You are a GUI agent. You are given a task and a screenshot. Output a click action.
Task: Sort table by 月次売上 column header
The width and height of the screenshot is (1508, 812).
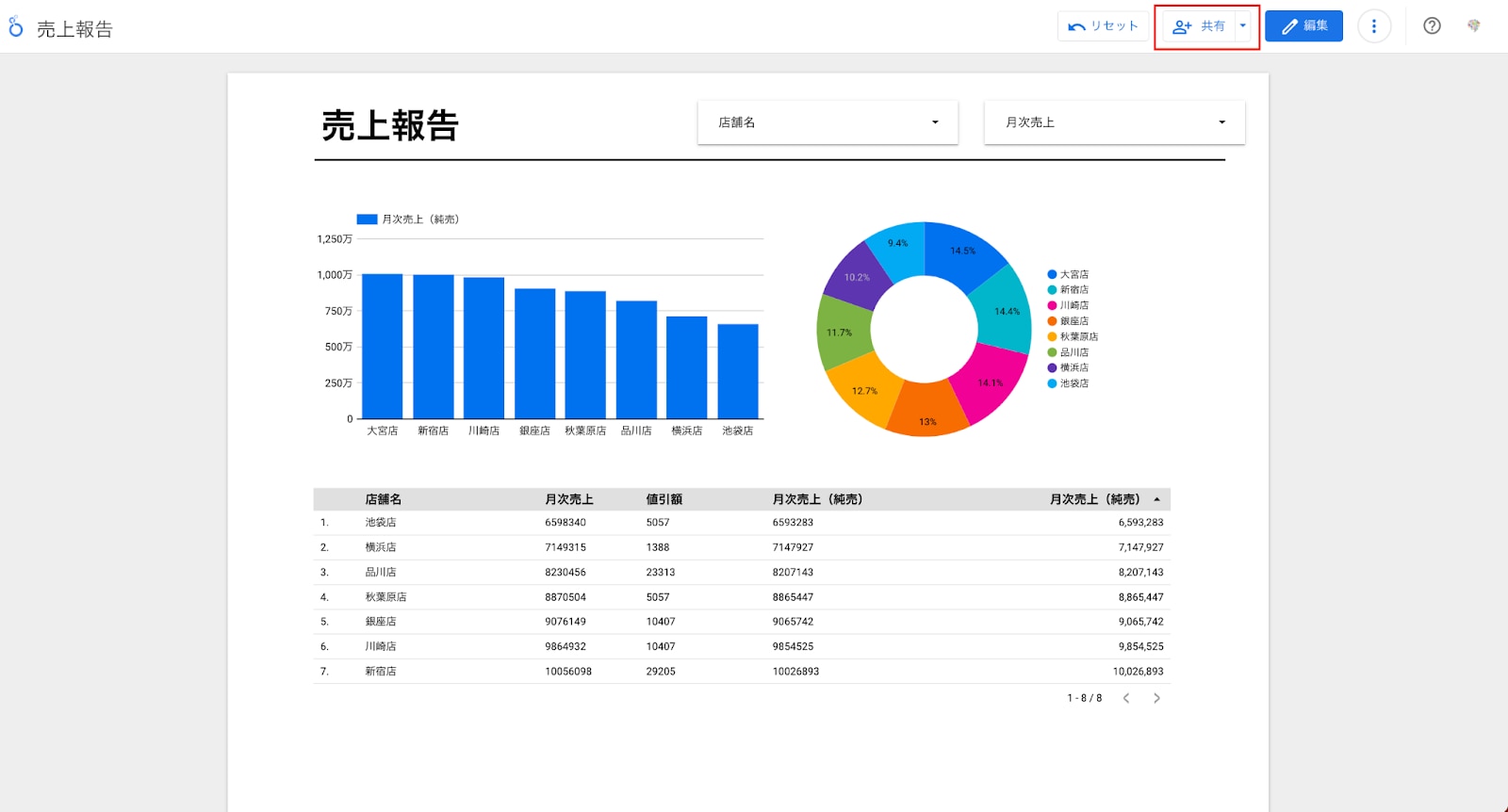[569, 499]
